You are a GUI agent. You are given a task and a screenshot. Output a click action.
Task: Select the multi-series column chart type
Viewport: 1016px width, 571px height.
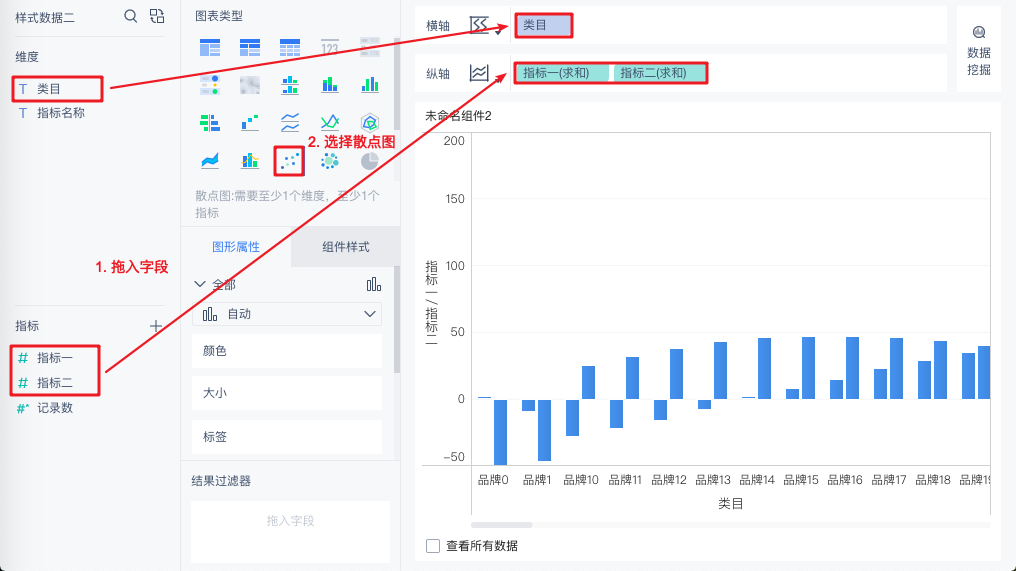[369, 85]
